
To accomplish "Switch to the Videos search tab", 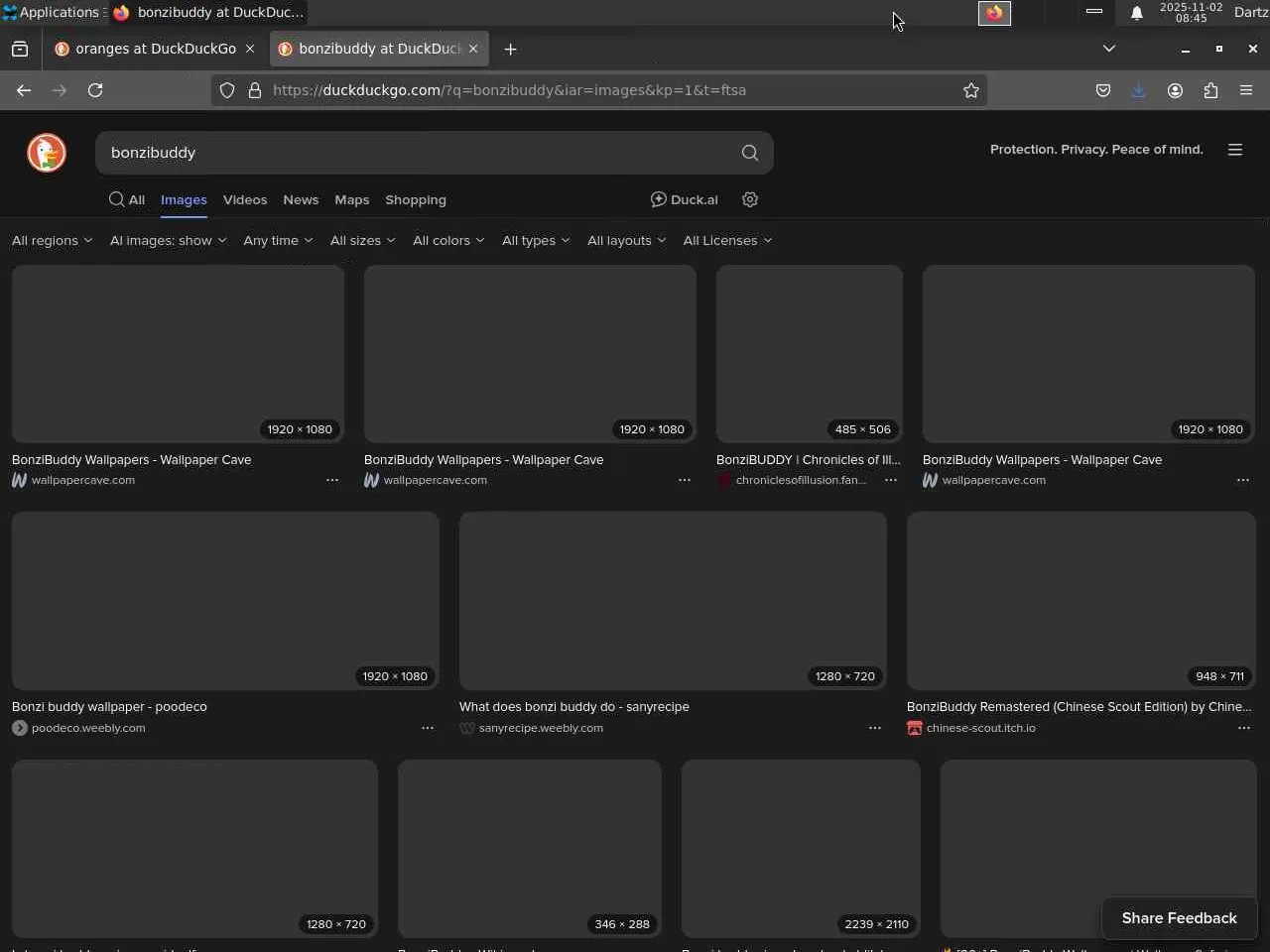I will pos(245,199).
